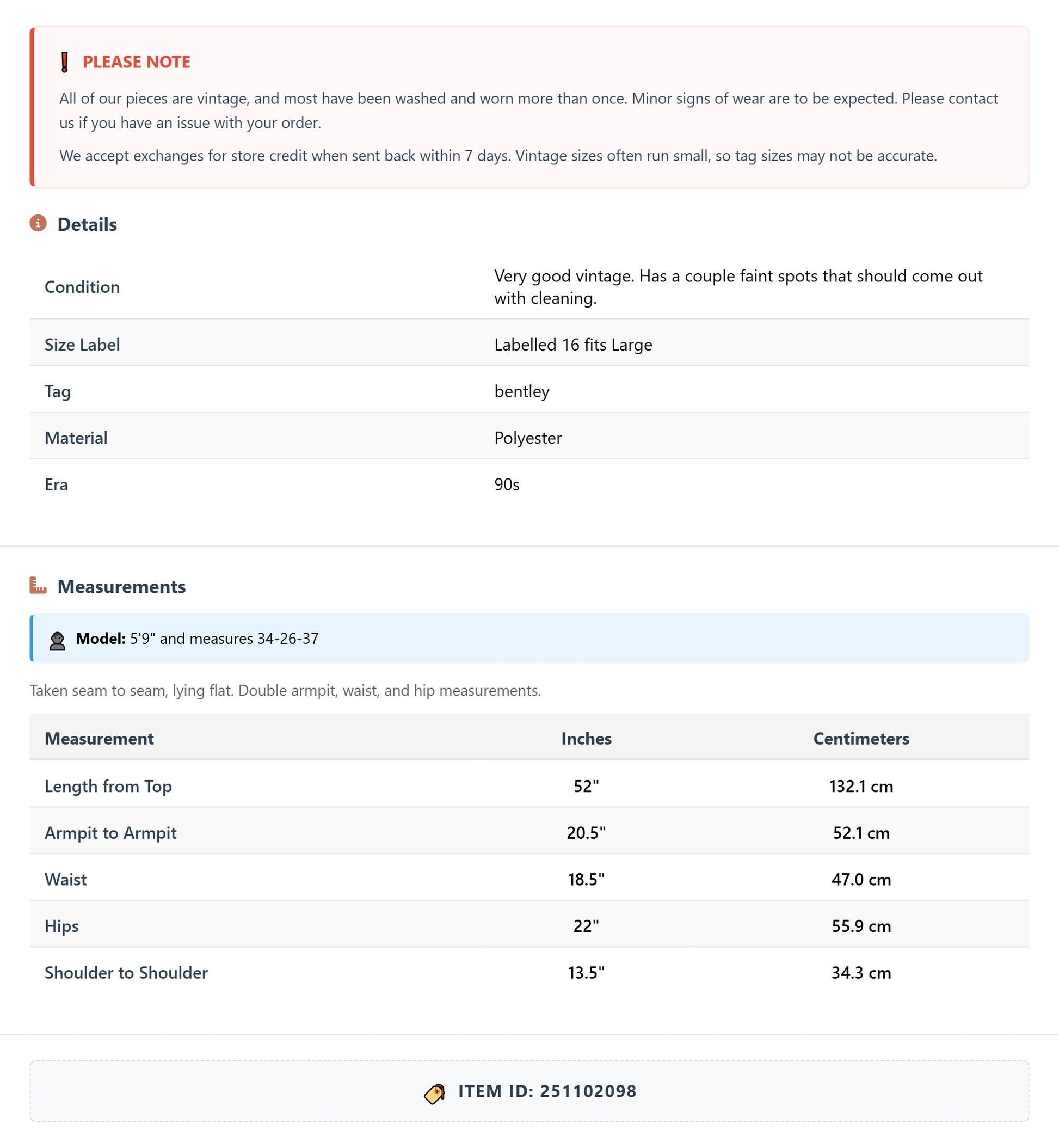Viewport: 1059px width, 1148px height.
Task: Click the Shoulder to Shoulder row label
Action: click(x=126, y=972)
